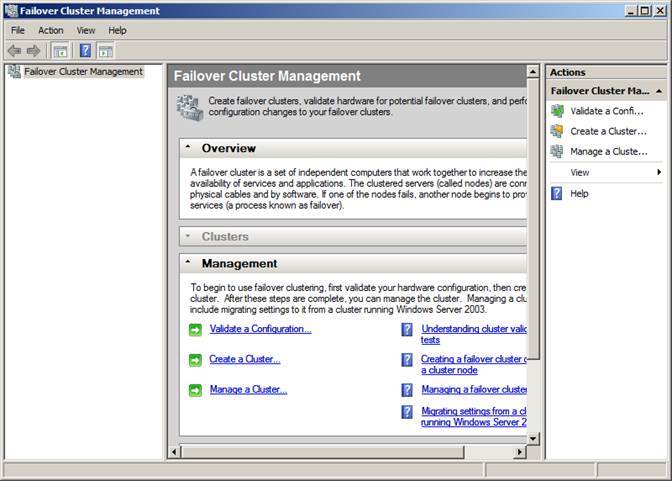Click the Create a Cluster icon in Actions

(x=557, y=131)
